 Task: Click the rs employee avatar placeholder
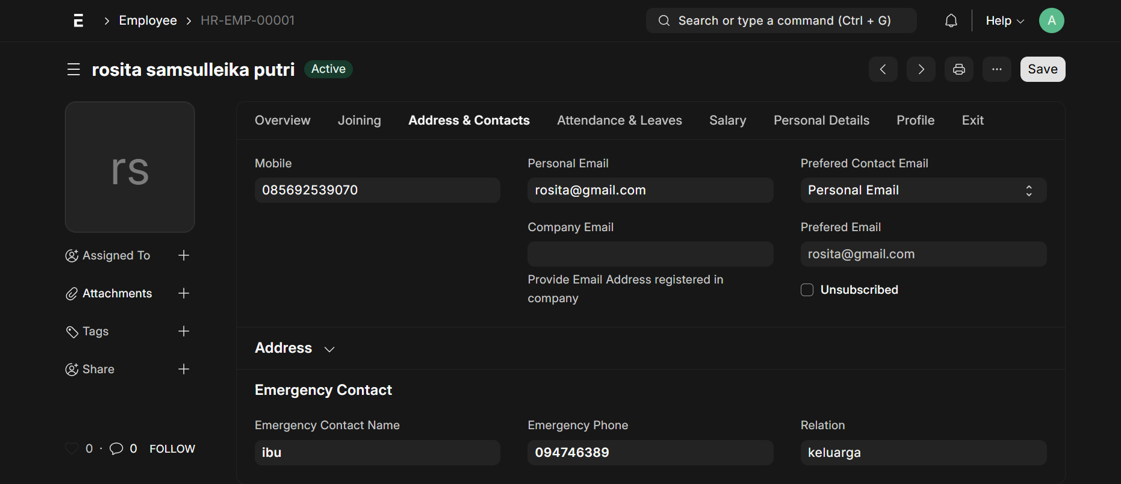[x=130, y=167]
